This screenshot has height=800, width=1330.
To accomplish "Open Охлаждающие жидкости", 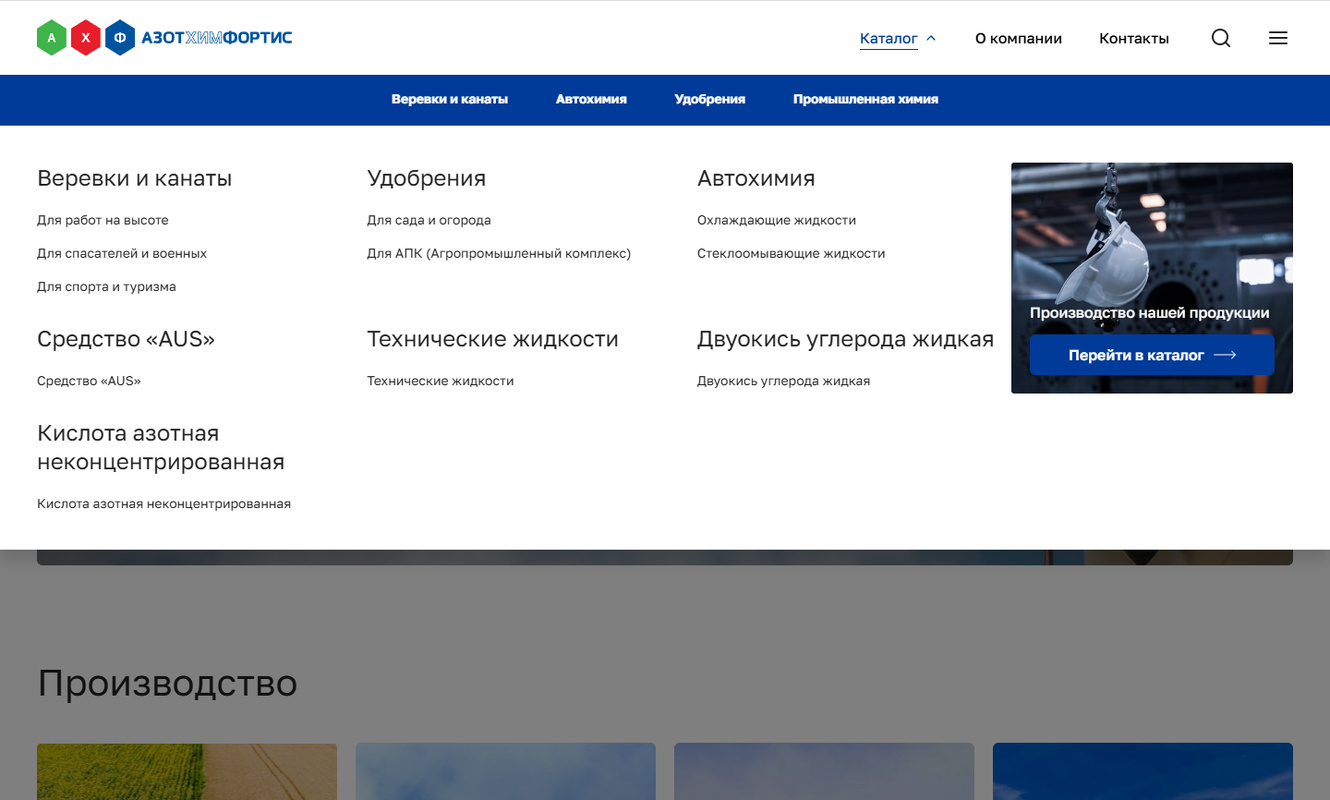I will (777, 220).
